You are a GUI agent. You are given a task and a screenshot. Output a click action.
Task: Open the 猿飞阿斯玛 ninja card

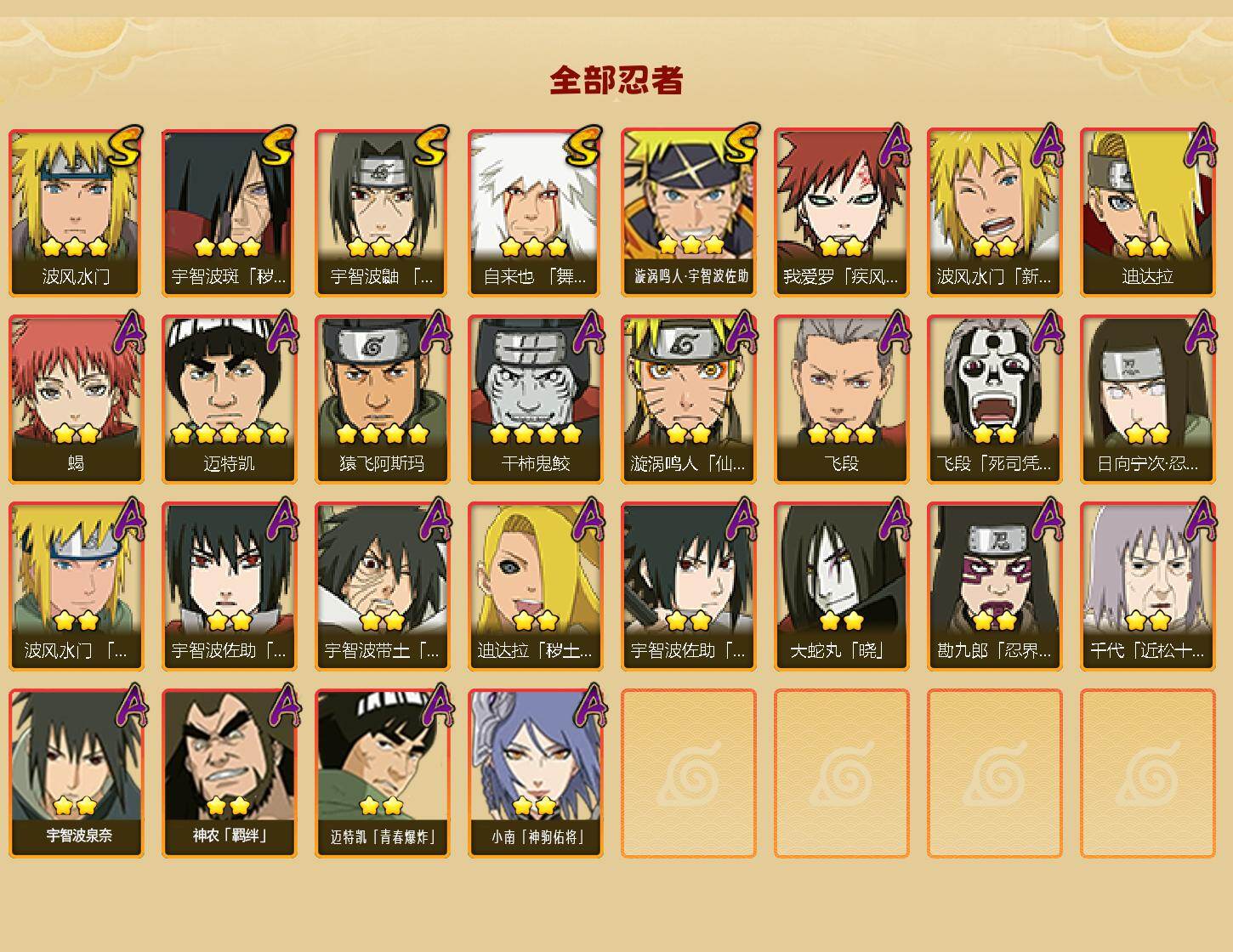click(383, 399)
